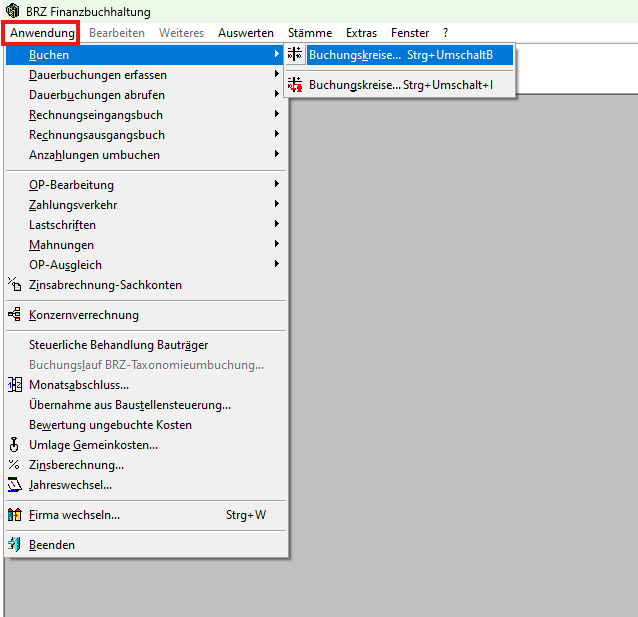Click the Zinsberechnung percent icon
Viewport: 638px width, 617px height.
pos(14,464)
